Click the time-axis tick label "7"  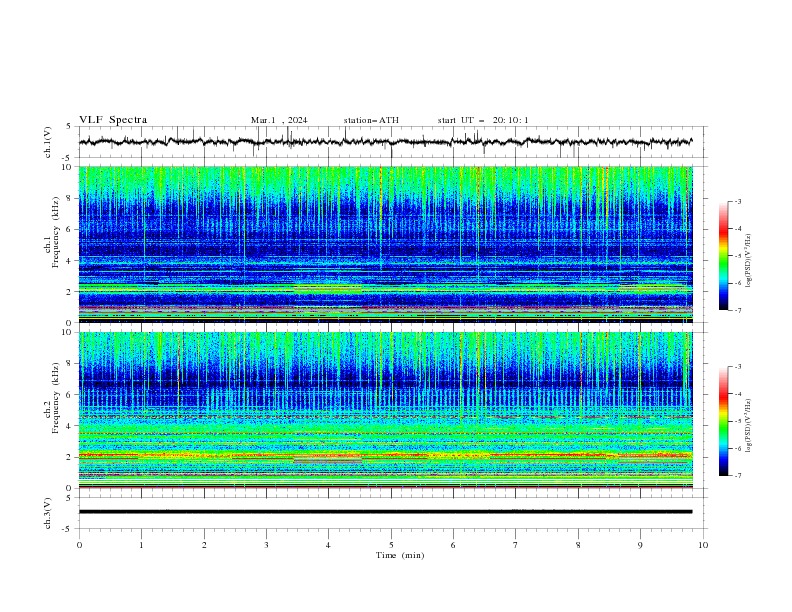coord(516,545)
